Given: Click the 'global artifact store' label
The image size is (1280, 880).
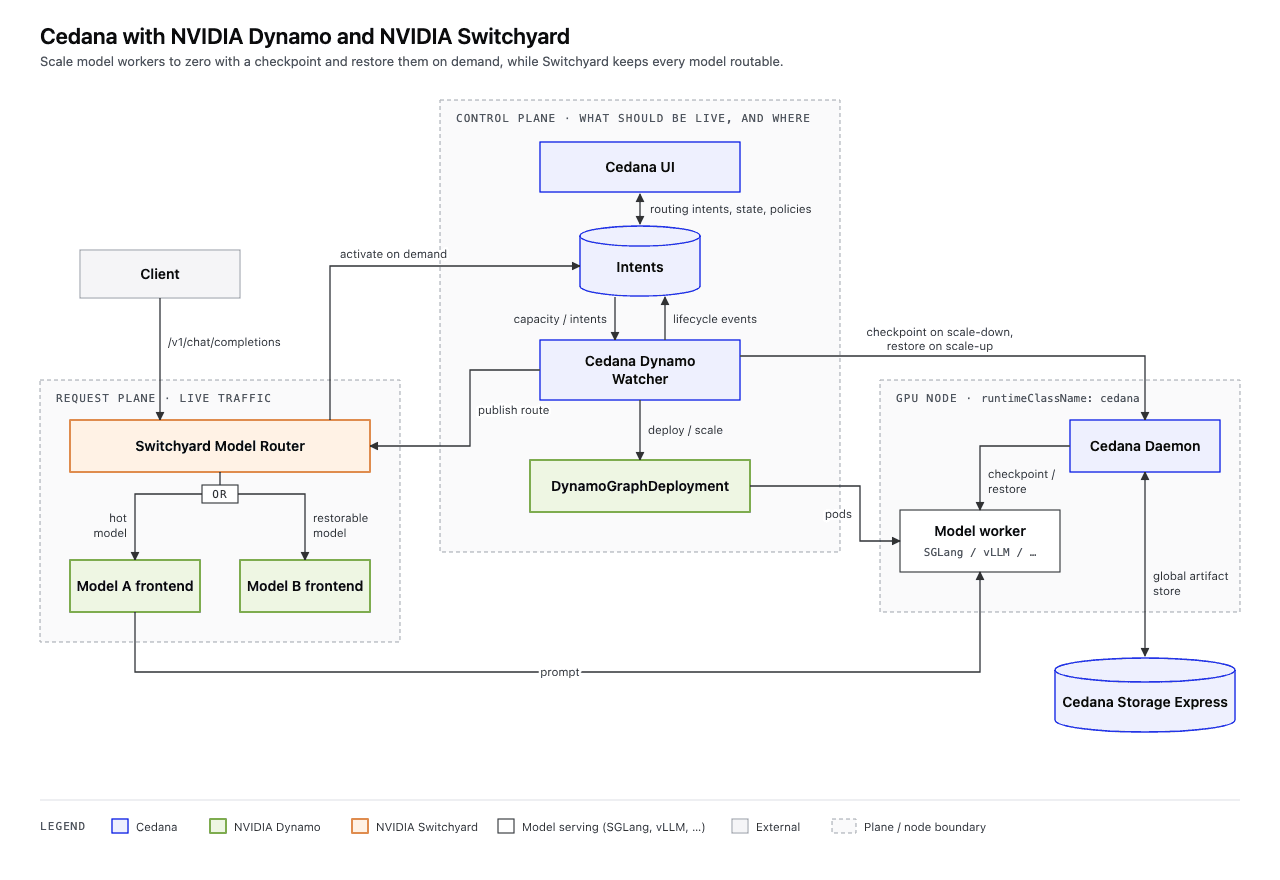Looking at the screenshot, I should (x=1190, y=583).
